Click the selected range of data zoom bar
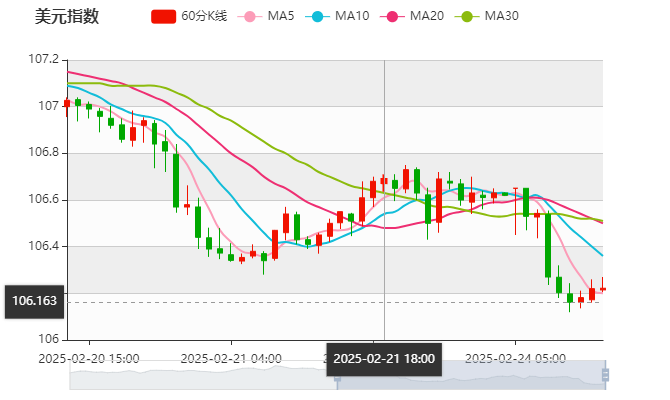Image resolution: width=670 pixels, height=400 pixels. tap(471, 375)
